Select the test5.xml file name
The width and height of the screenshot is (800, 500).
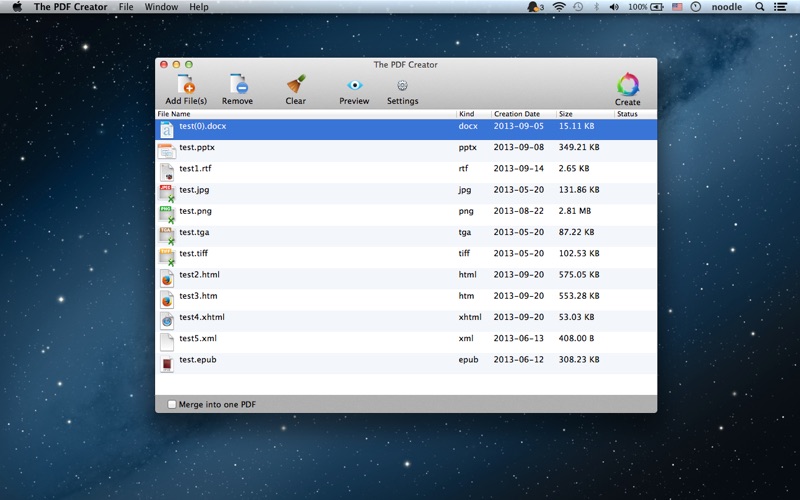point(198,338)
